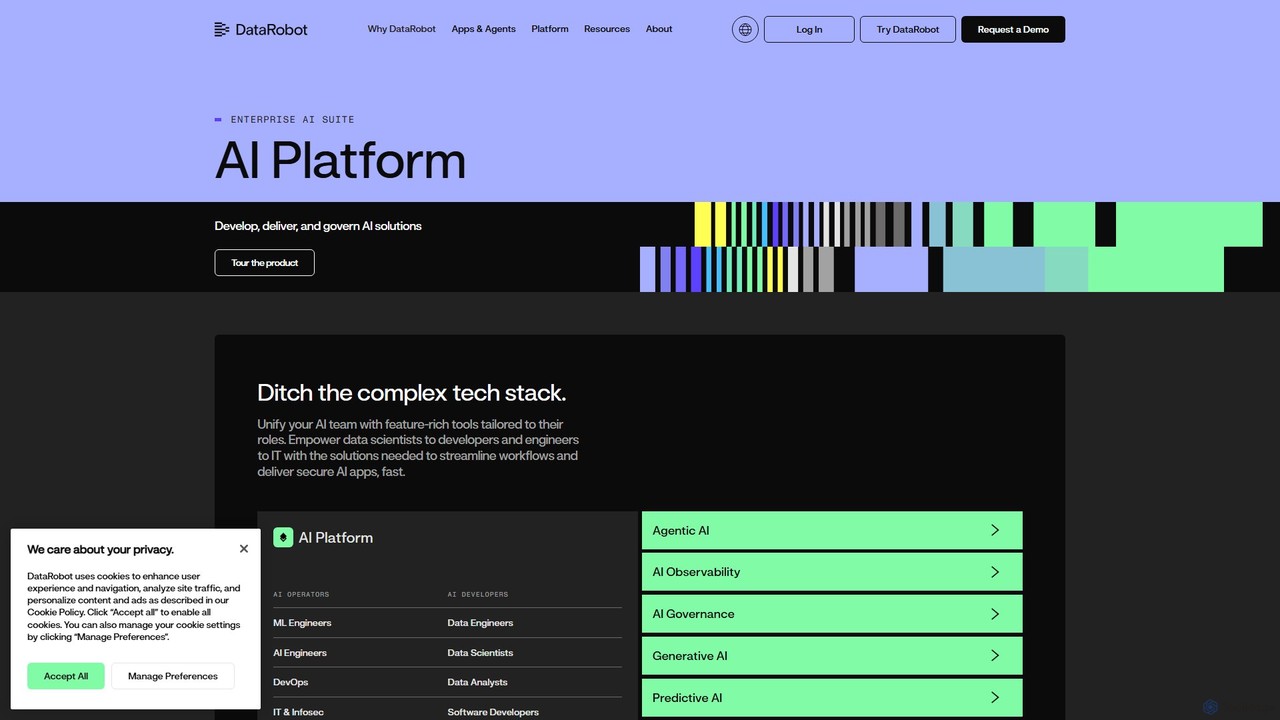This screenshot has height=720, width=1280.
Task: Click the Agentic AI label text
Action: [x=681, y=531]
